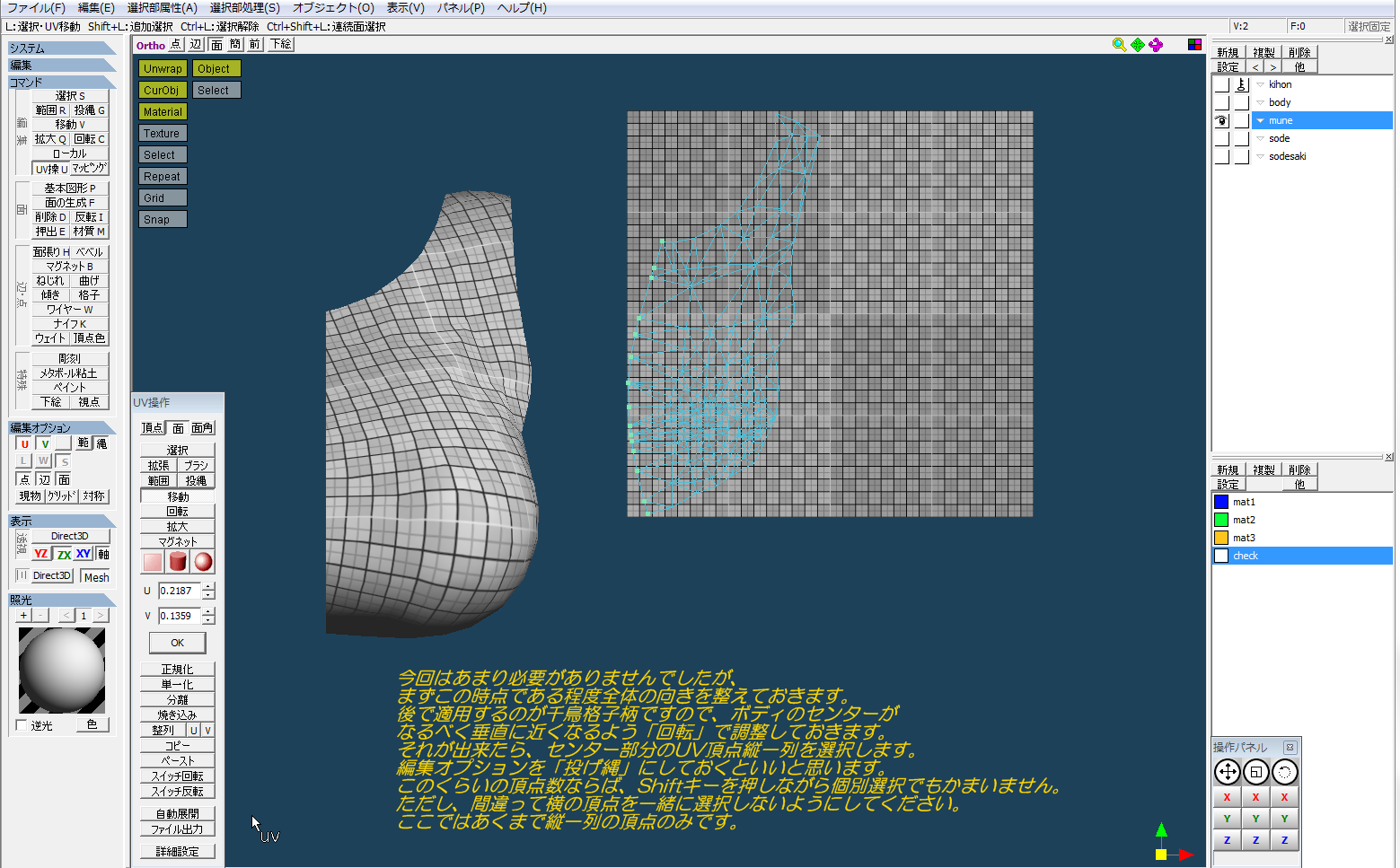1400x868 pixels.
Task: Click the blue mat1 color swatch
Action: pyautogui.click(x=1221, y=502)
